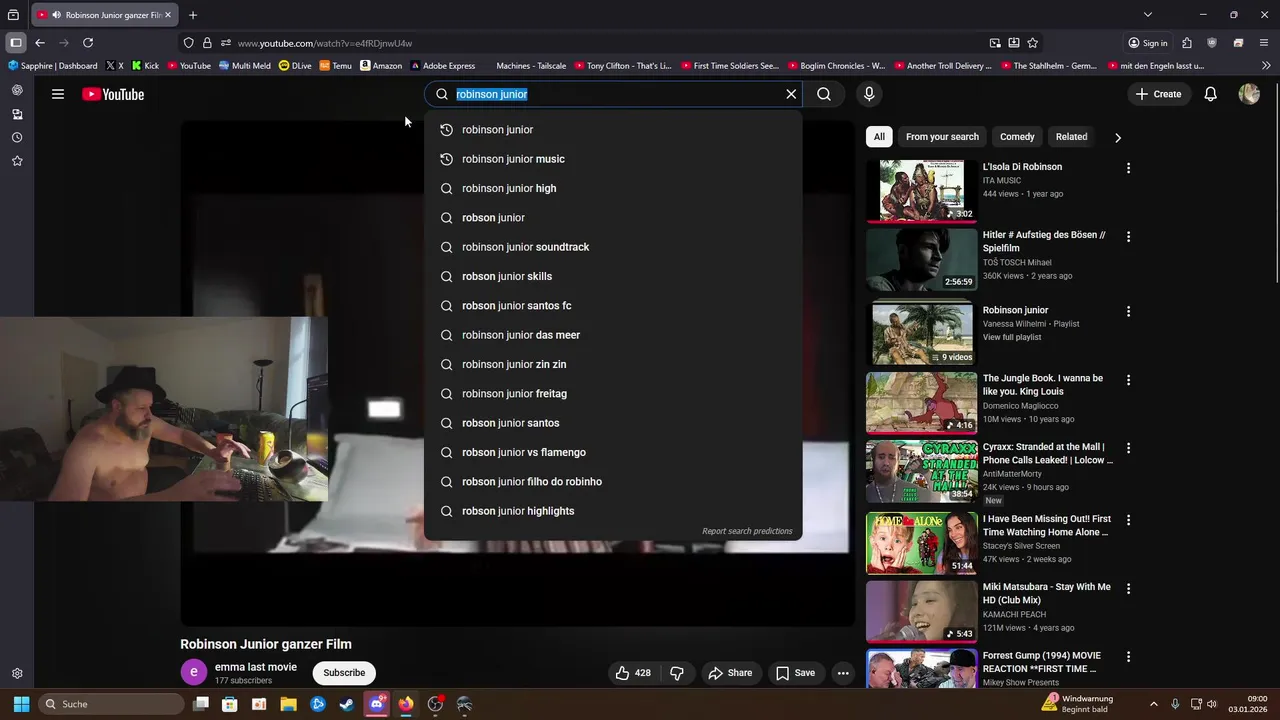The image size is (1280, 720).
Task: Open Windwarnung weather widget
Action: [x=1077, y=704]
